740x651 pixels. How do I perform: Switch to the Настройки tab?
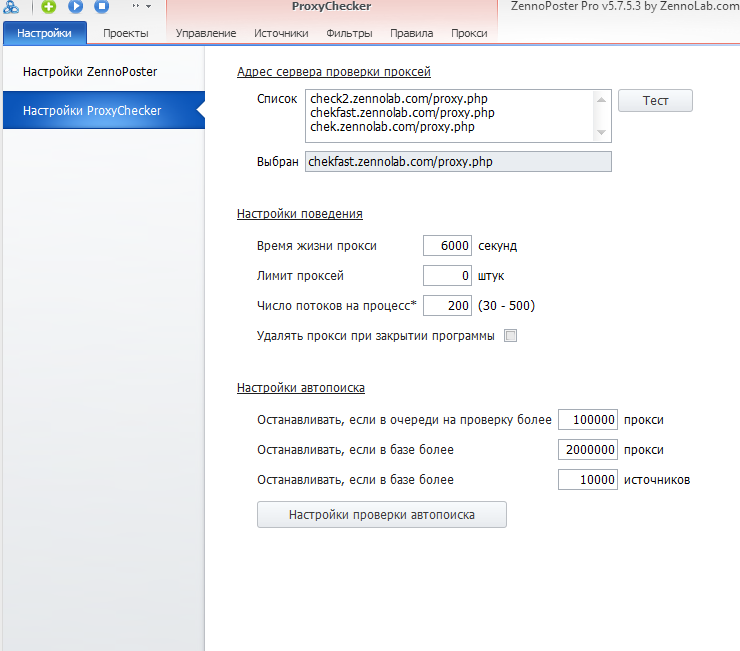(x=44, y=33)
